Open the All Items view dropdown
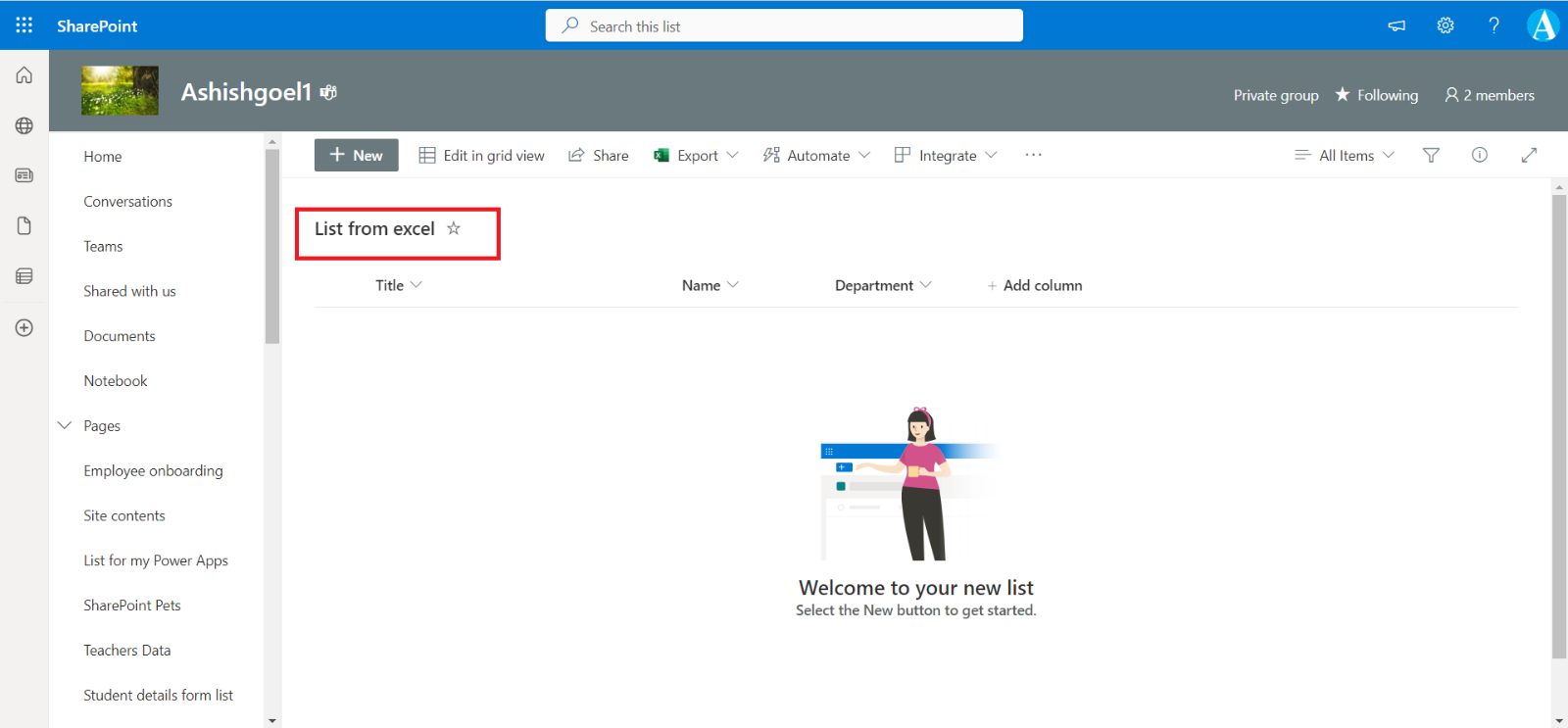The height and width of the screenshot is (728, 1568). pyautogui.click(x=1345, y=155)
